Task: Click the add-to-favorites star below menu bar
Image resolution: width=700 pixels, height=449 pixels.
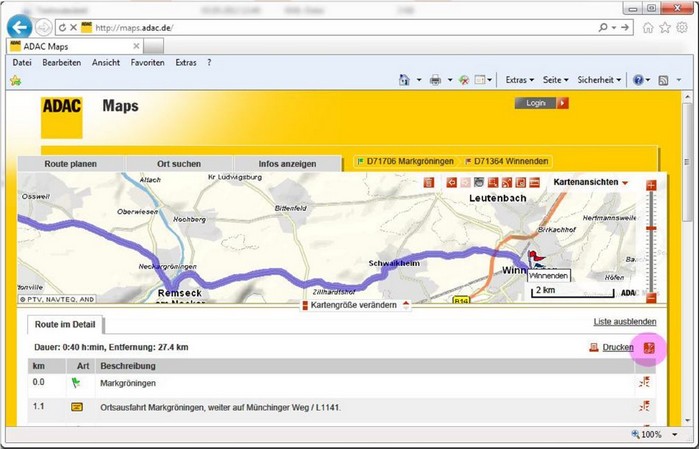Action: [16, 80]
